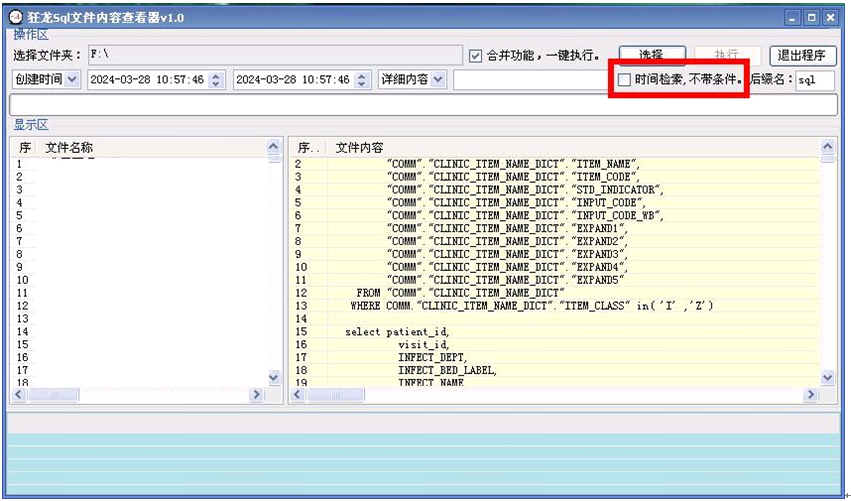851x501 pixels.
Task: Click the file list scroll-left arrow
Action: (19, 395)
